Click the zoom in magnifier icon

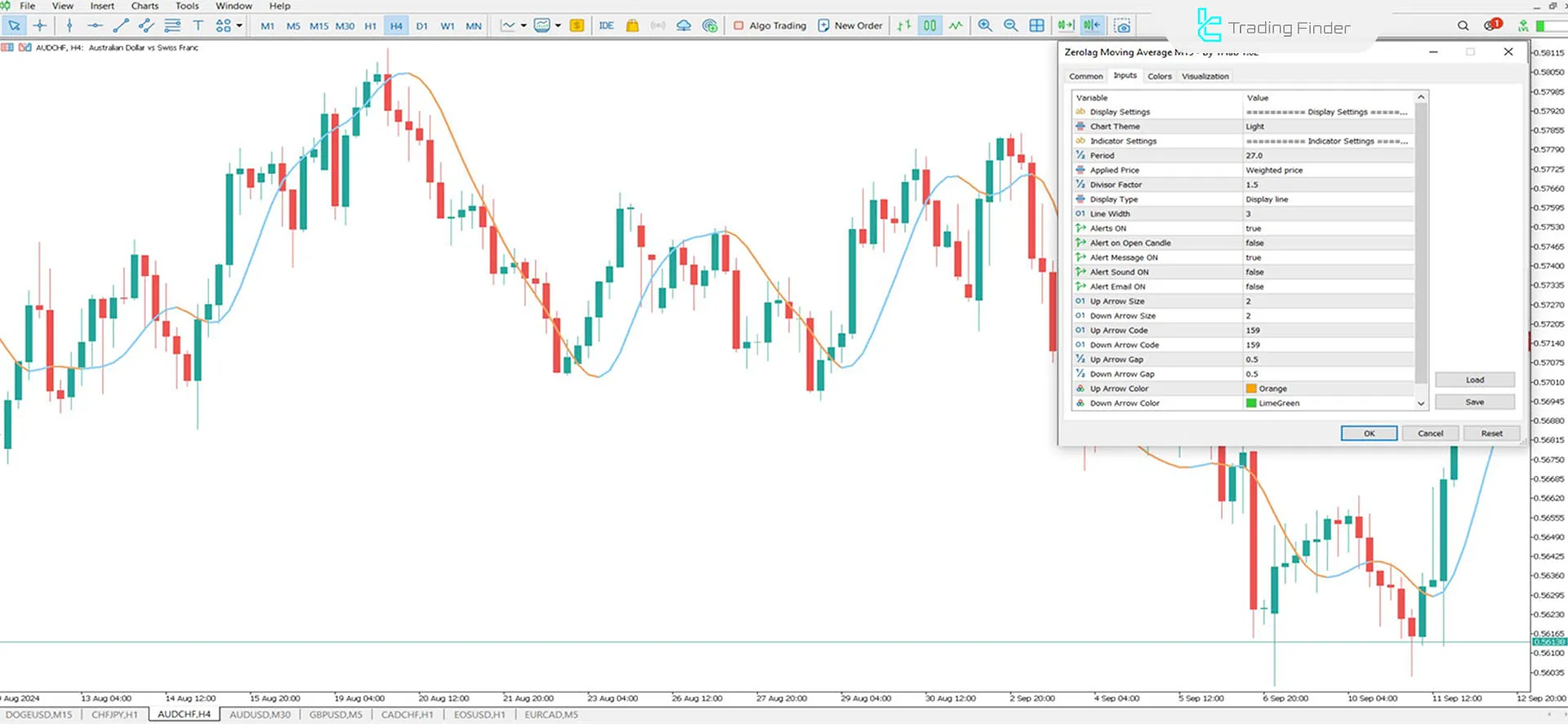tap(985, 26)
